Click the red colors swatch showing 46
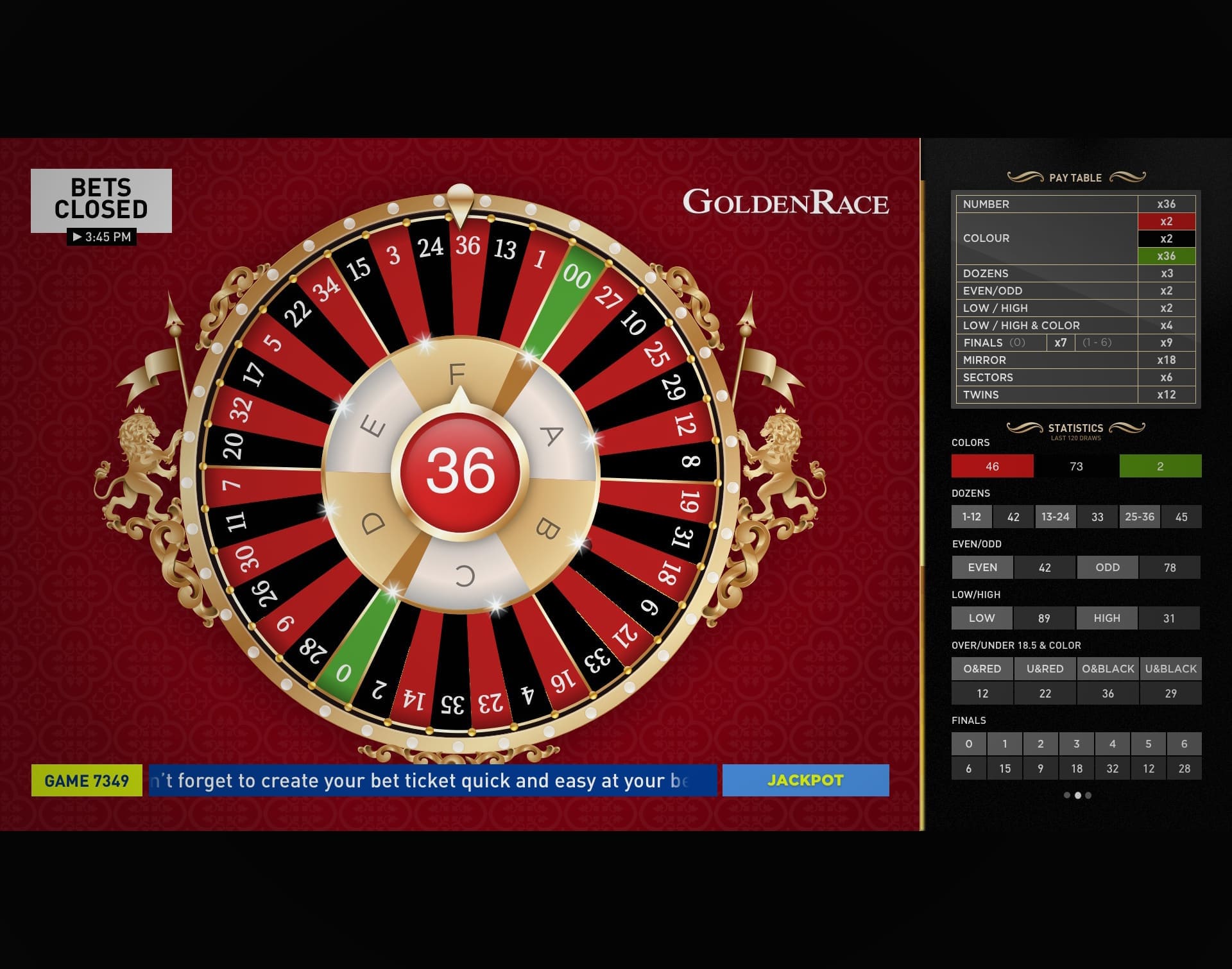The width and height of the screenshot is (1232, 969). [991, 467]
